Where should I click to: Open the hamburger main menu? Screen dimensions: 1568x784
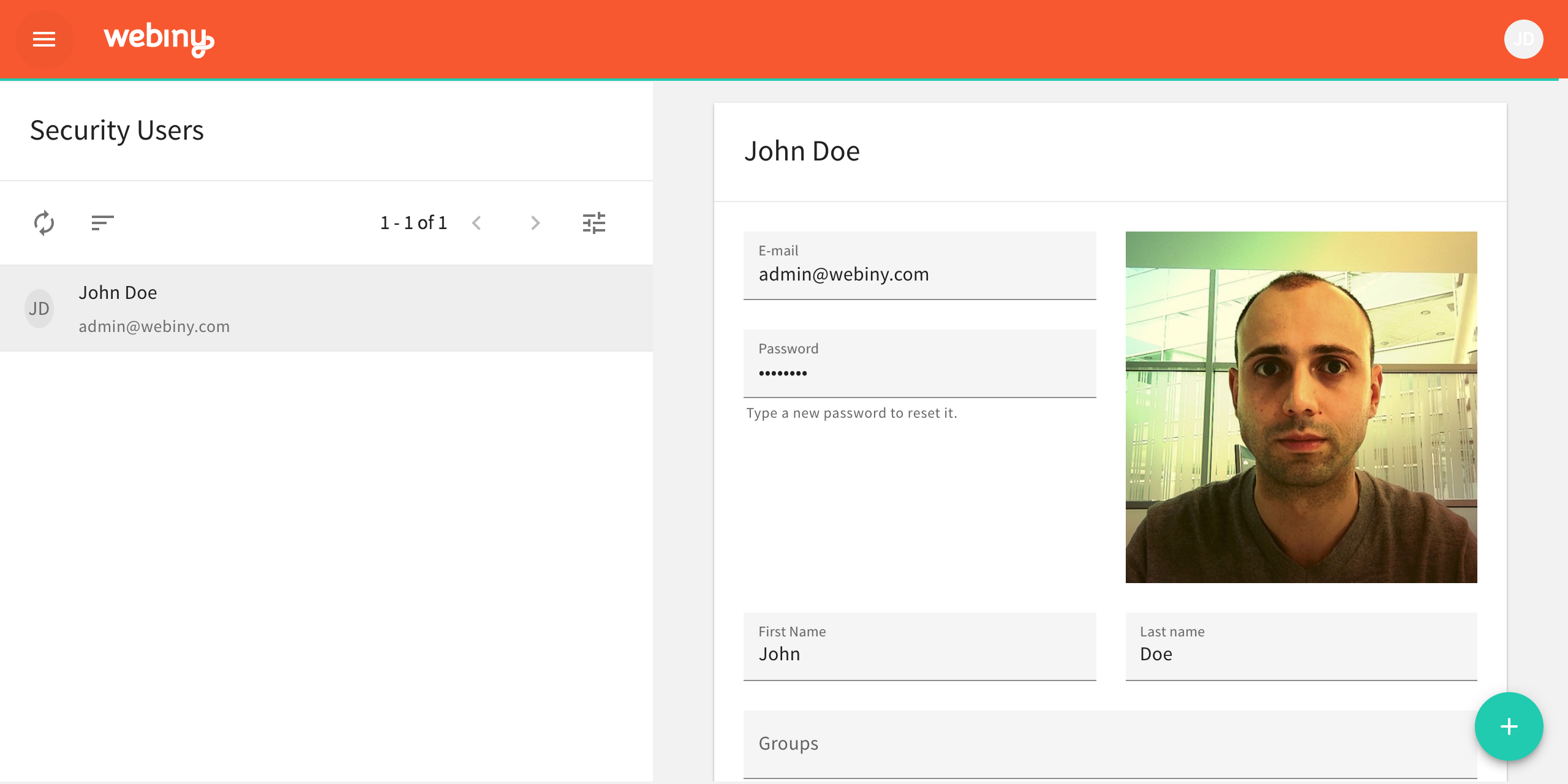click(x=44, y=40)
